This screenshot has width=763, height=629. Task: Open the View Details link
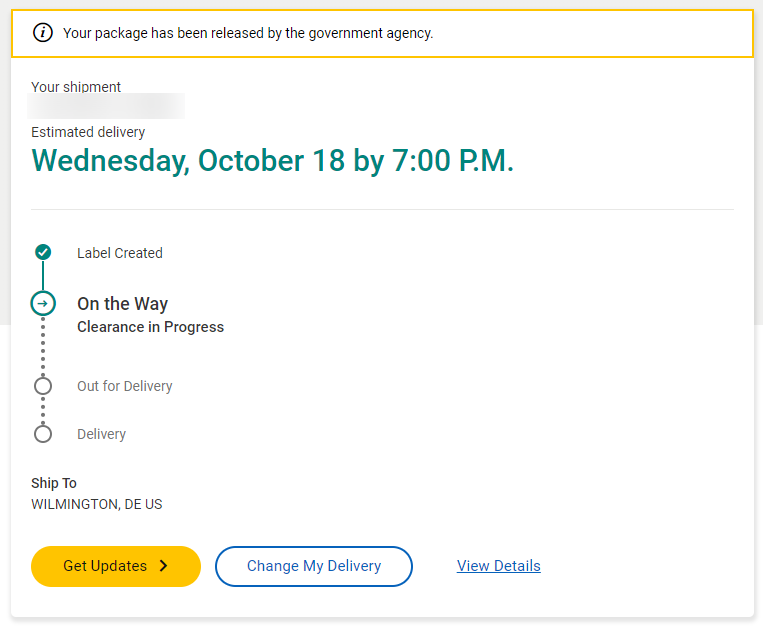[498, 566]
